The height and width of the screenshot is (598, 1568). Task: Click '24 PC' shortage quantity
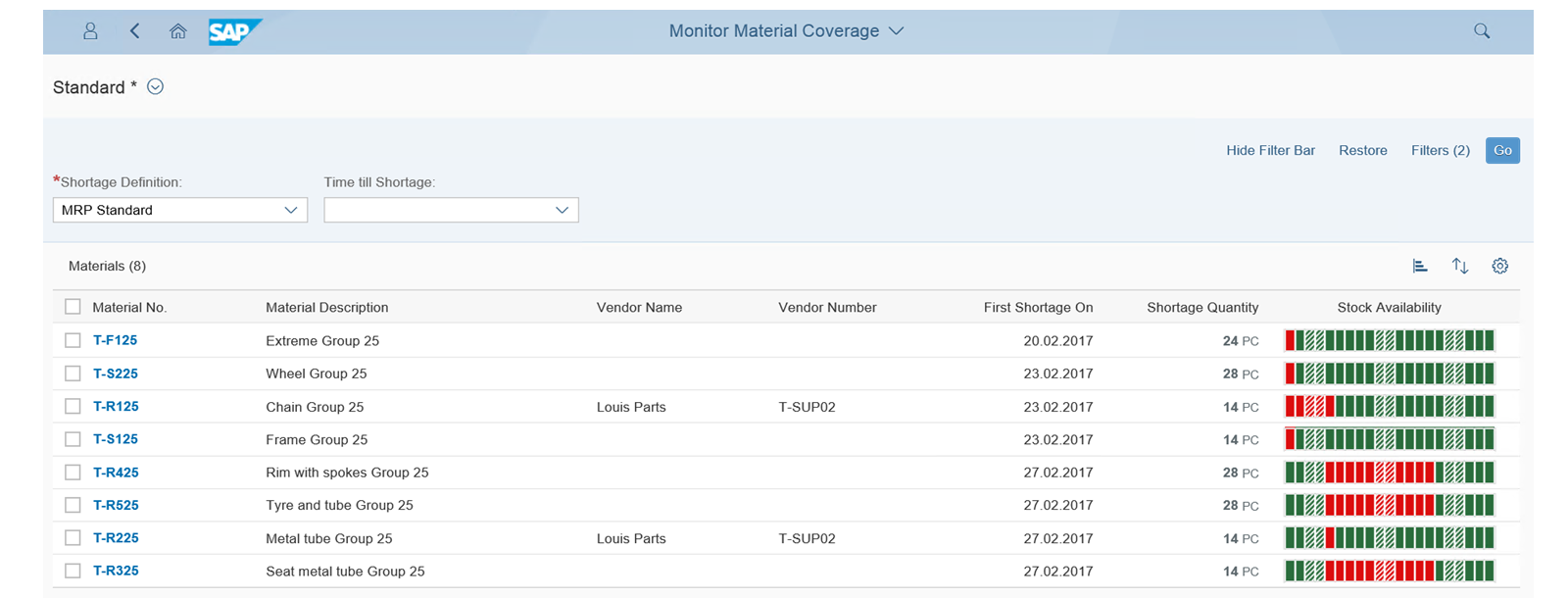pos(1241,340)
